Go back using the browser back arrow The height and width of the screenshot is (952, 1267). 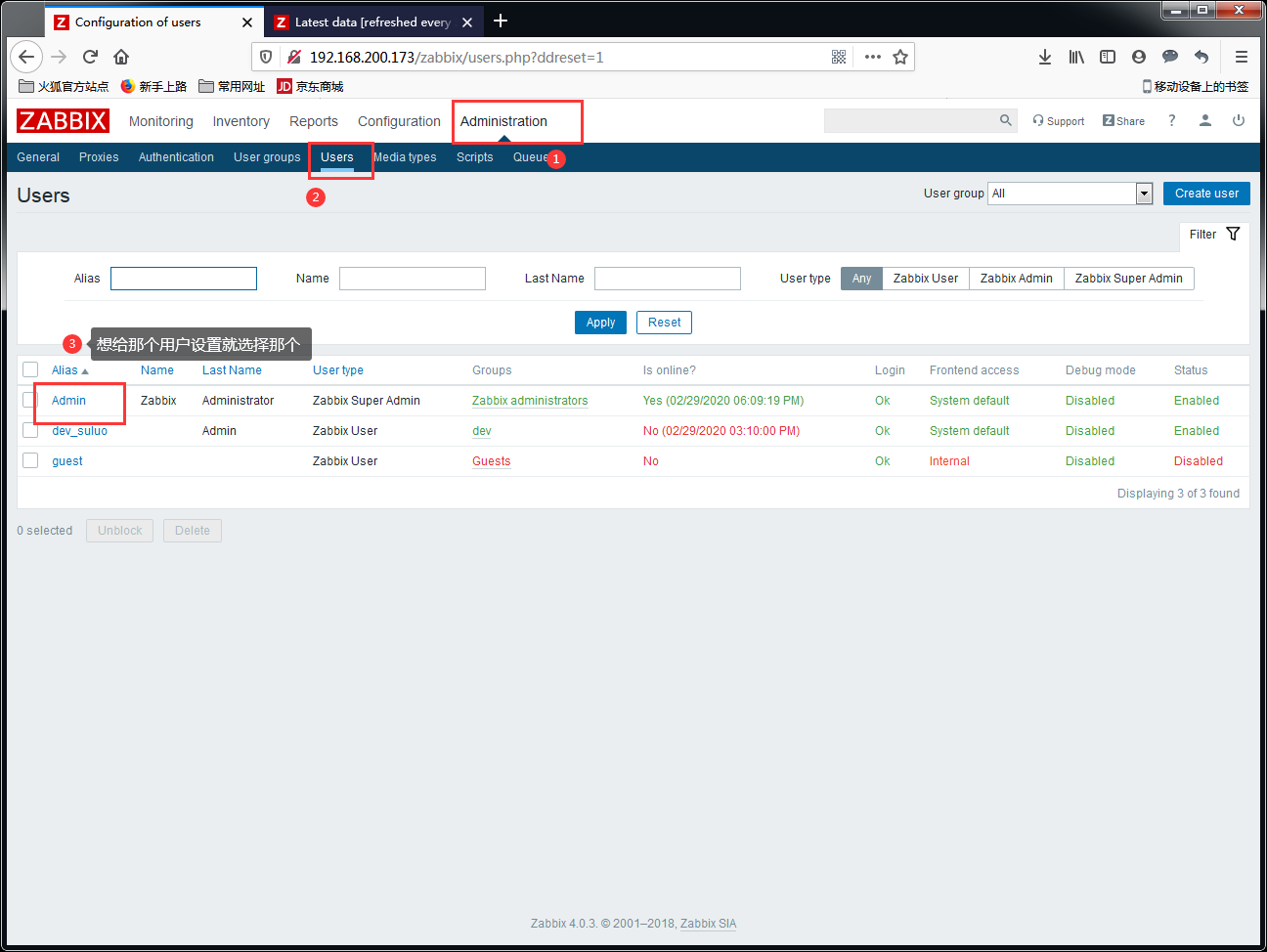26,57
